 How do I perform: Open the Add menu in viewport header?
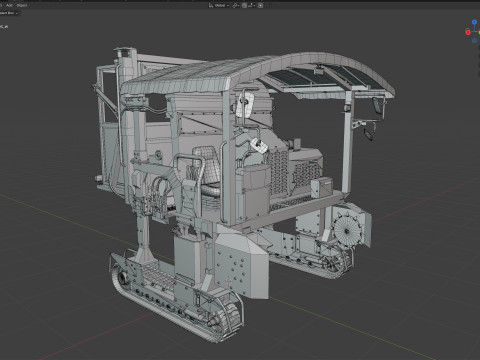click(9, 5)
